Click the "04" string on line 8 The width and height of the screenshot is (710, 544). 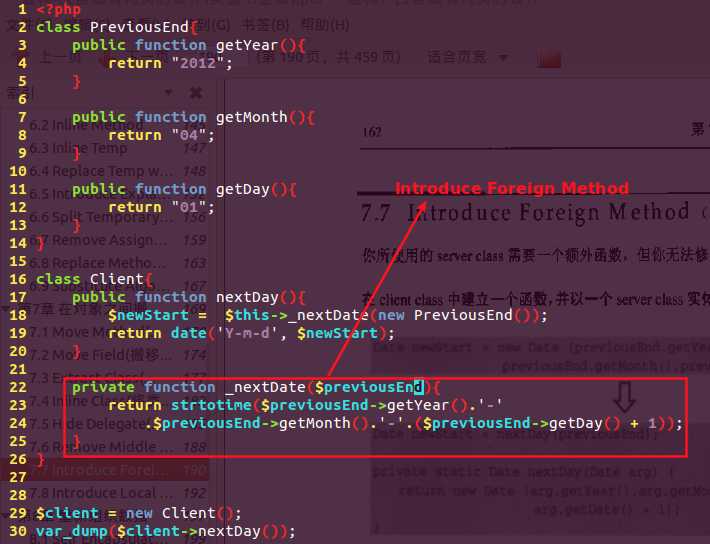189,135
